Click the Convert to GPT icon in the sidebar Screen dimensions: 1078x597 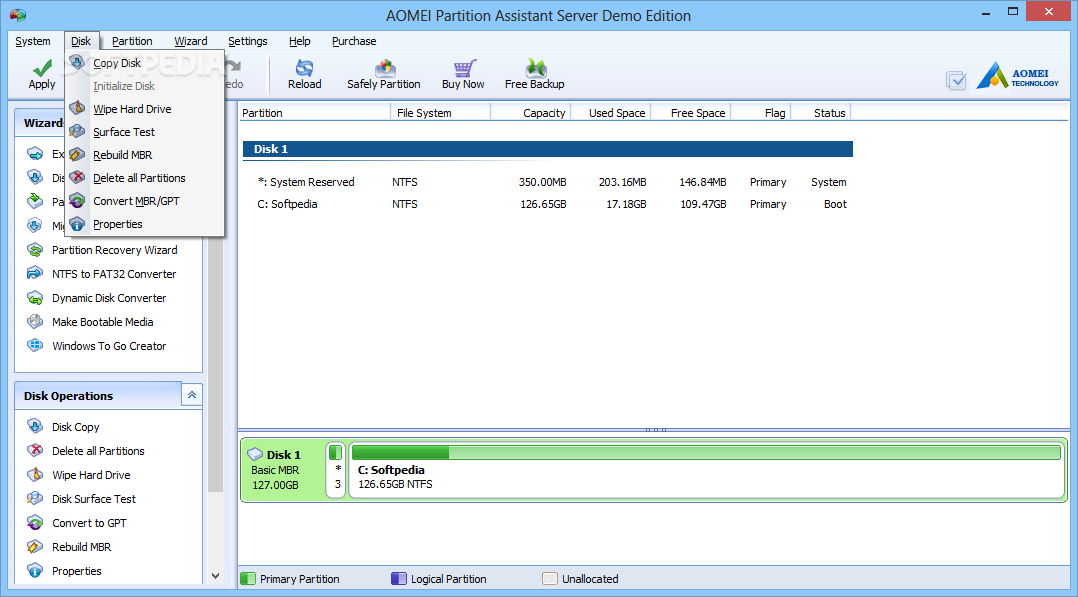click(x=35, y=523)
